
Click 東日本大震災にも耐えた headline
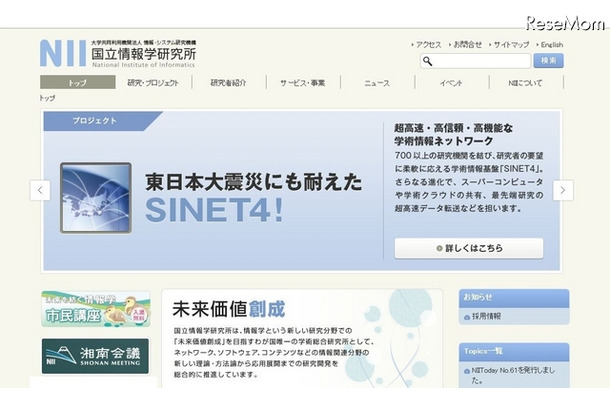(254, 182)
